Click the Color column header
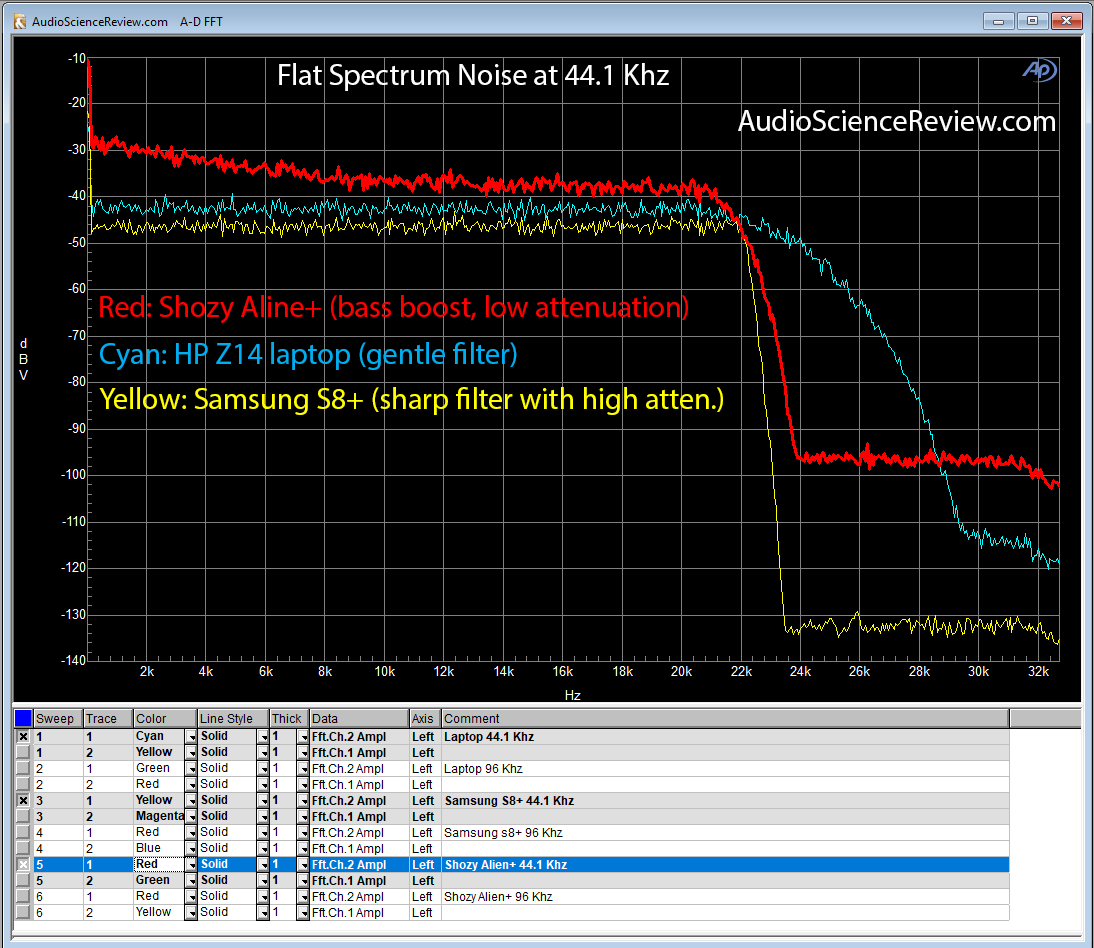Image resolution: width=1094 pixels, height=948 pixels. [x=165, y=718]
